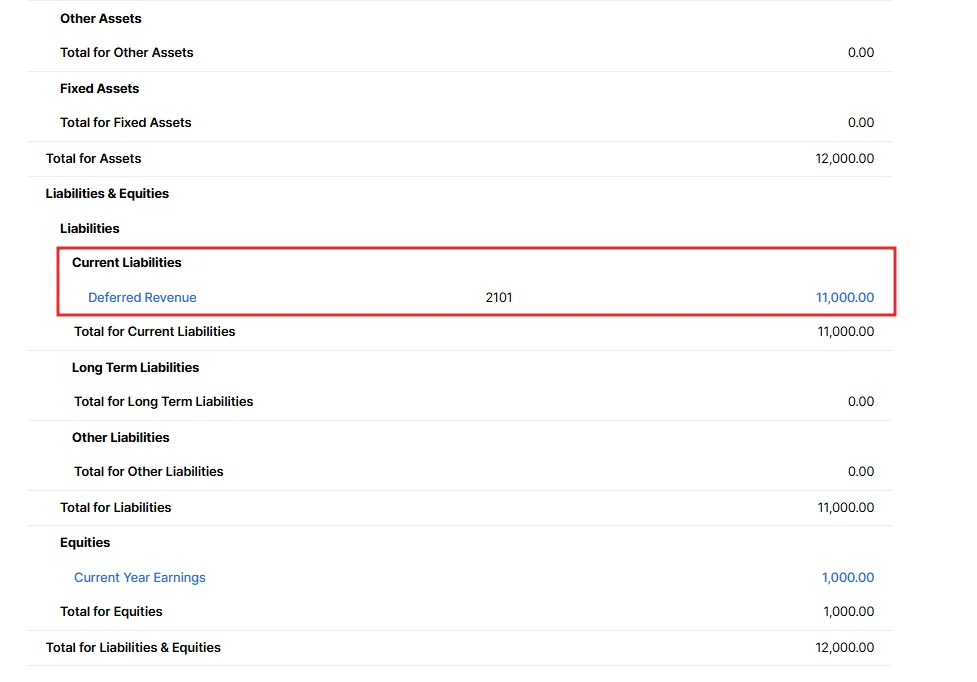Click the Liabilities & Equities heading
The height and width of the screenshot is (682, 977).
click(x=107, y=193)
